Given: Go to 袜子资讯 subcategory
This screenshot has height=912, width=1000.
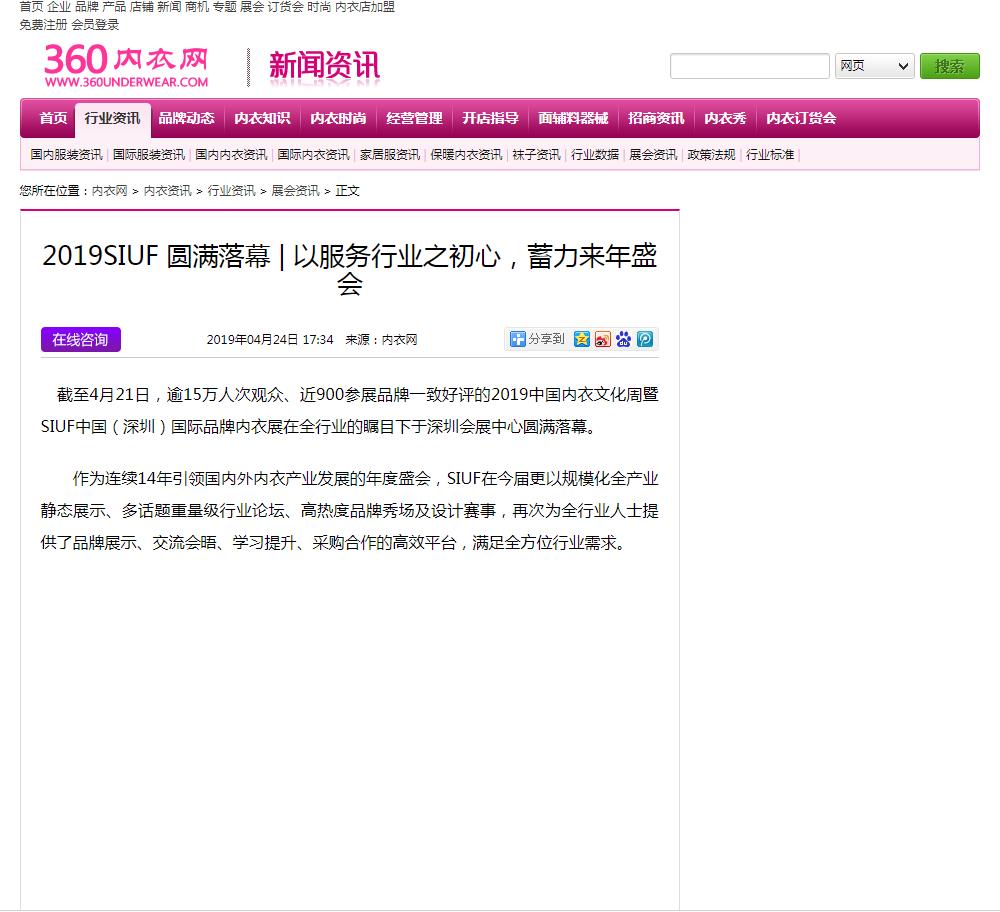Looking at the screenshot, I should pos(536,155).
